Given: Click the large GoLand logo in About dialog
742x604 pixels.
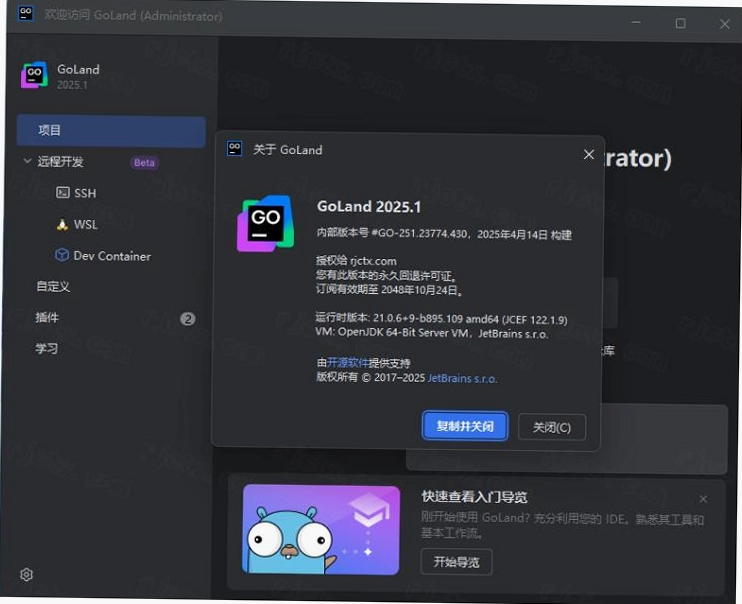Looking at the screenshot, I should 265,223.
